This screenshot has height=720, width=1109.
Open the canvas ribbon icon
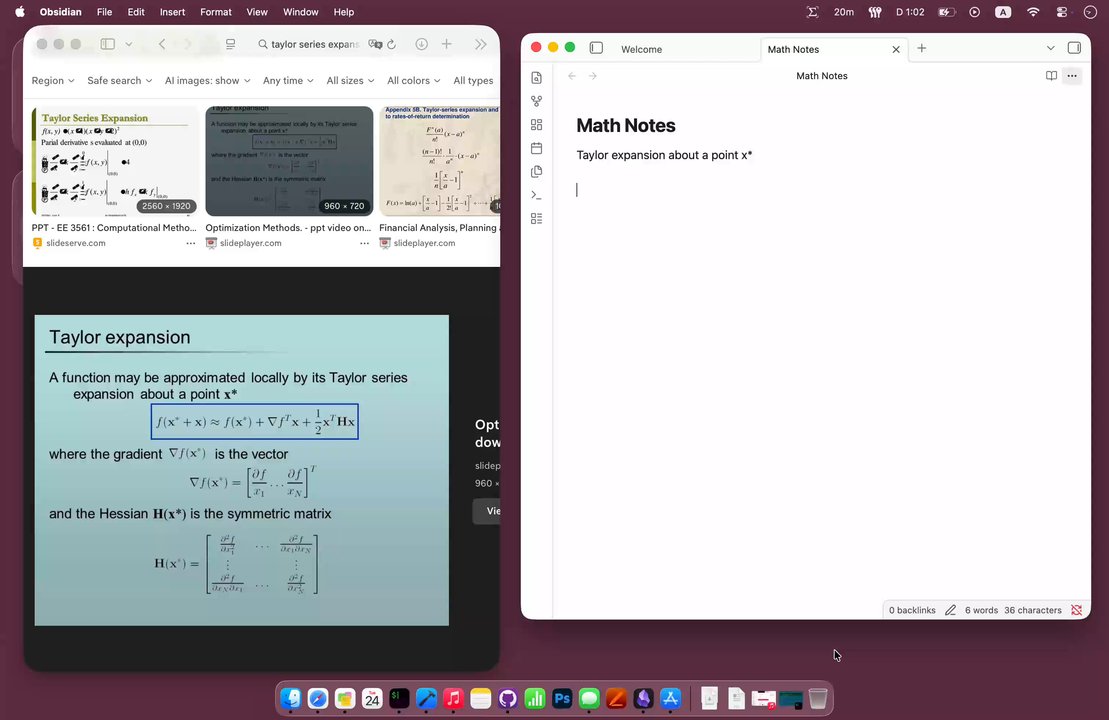pyautogui.click(x=537, y=124)
